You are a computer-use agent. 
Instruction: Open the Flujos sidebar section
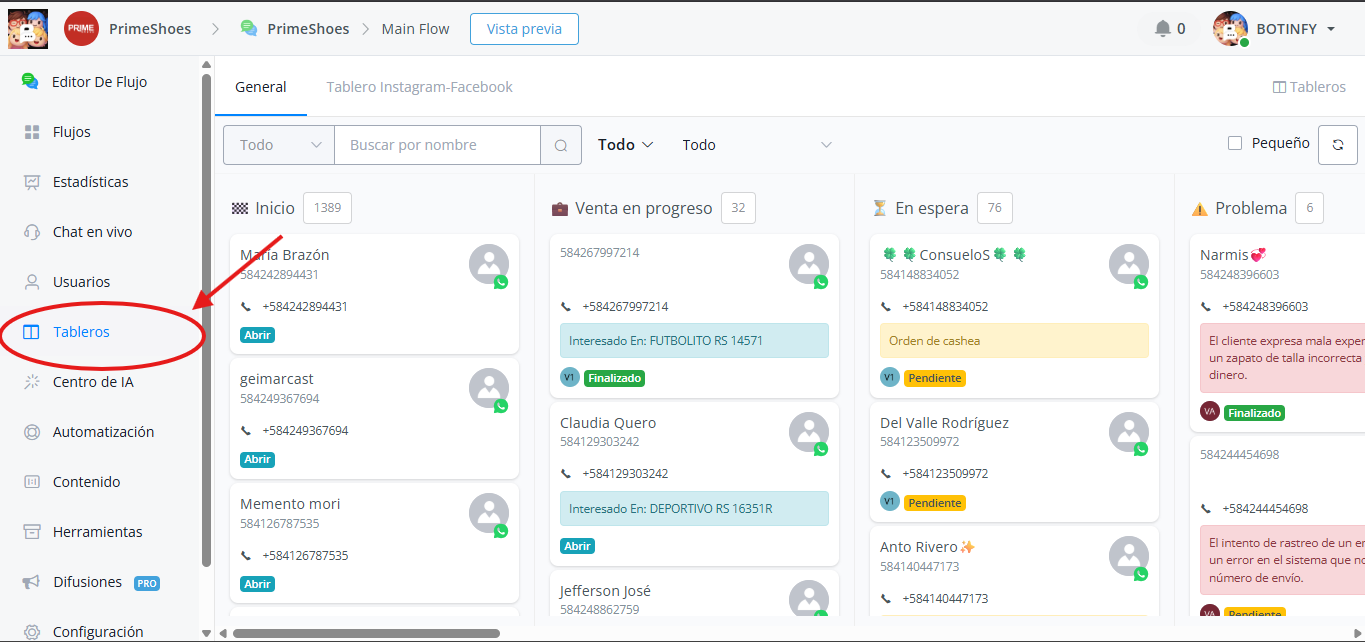(71, 132)
